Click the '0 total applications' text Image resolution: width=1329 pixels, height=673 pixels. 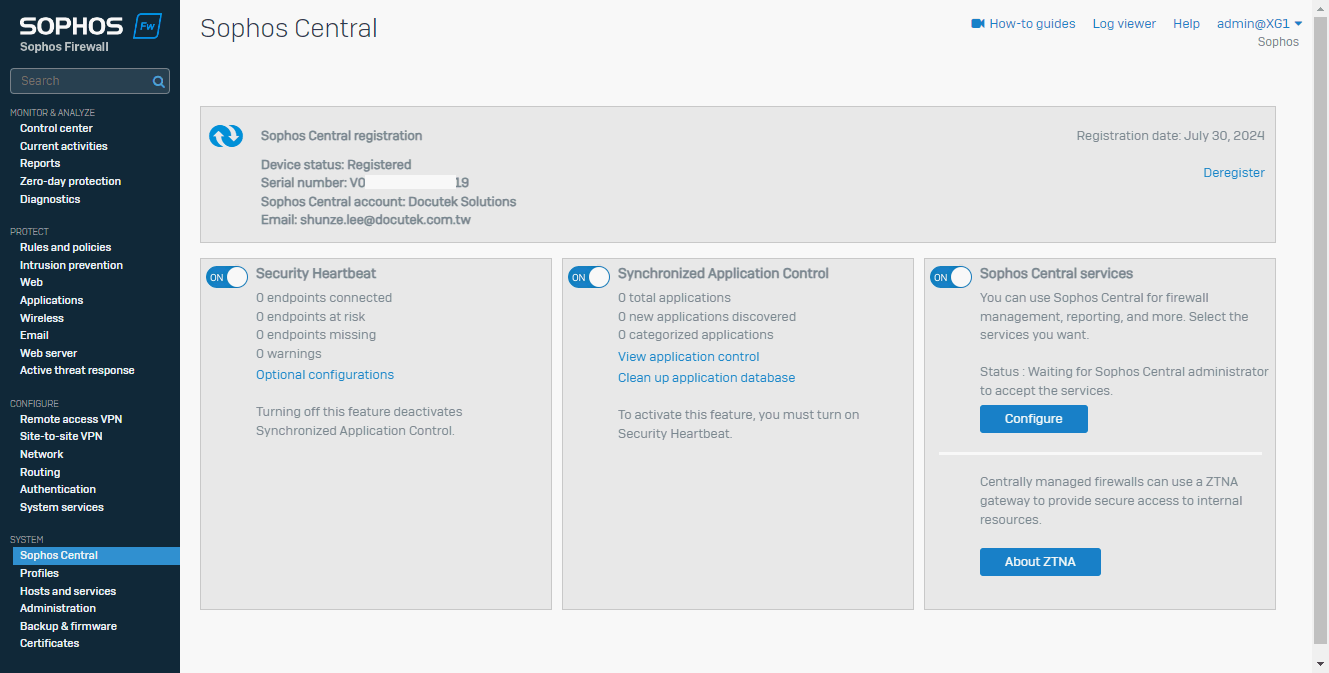[674, 298]
